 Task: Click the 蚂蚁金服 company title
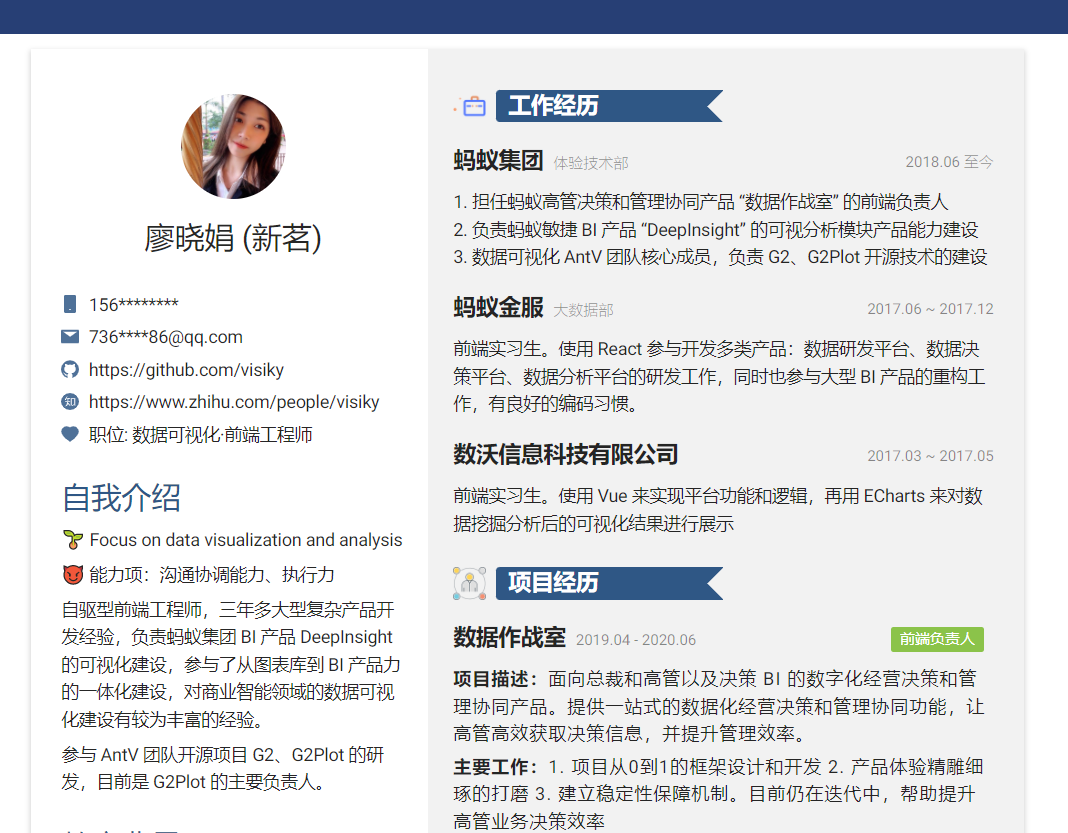click(x=499, y=308)
